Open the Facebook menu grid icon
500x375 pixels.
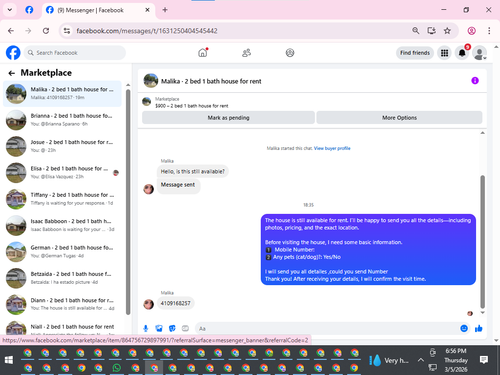[x=444, y=53]
